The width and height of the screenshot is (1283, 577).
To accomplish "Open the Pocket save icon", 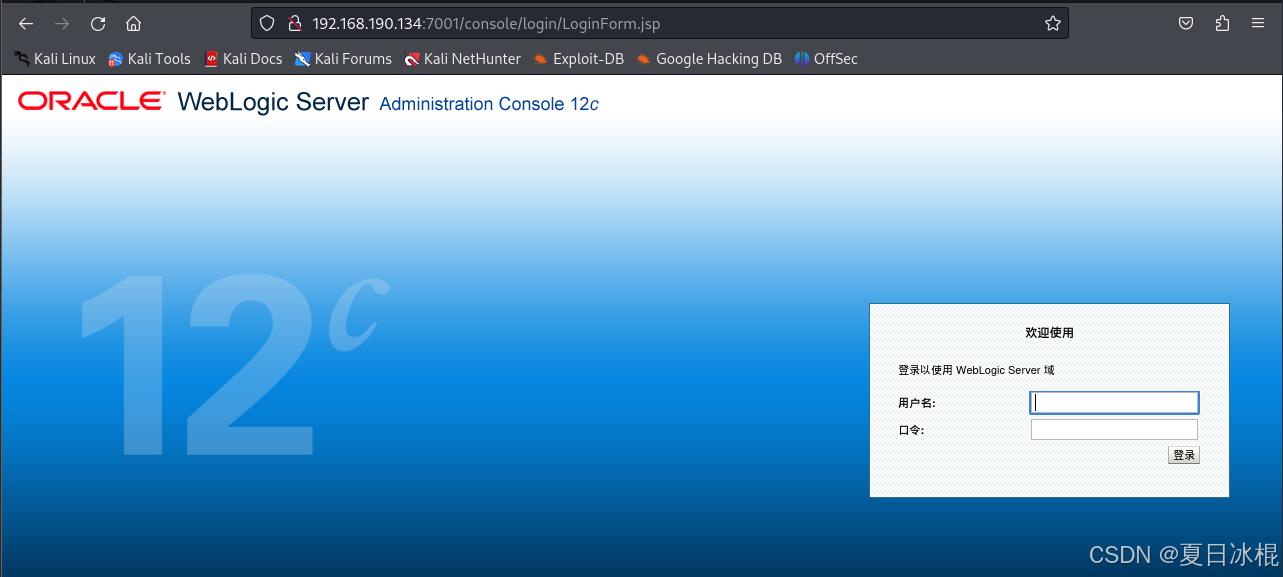I will click(x=1186, y=23).
